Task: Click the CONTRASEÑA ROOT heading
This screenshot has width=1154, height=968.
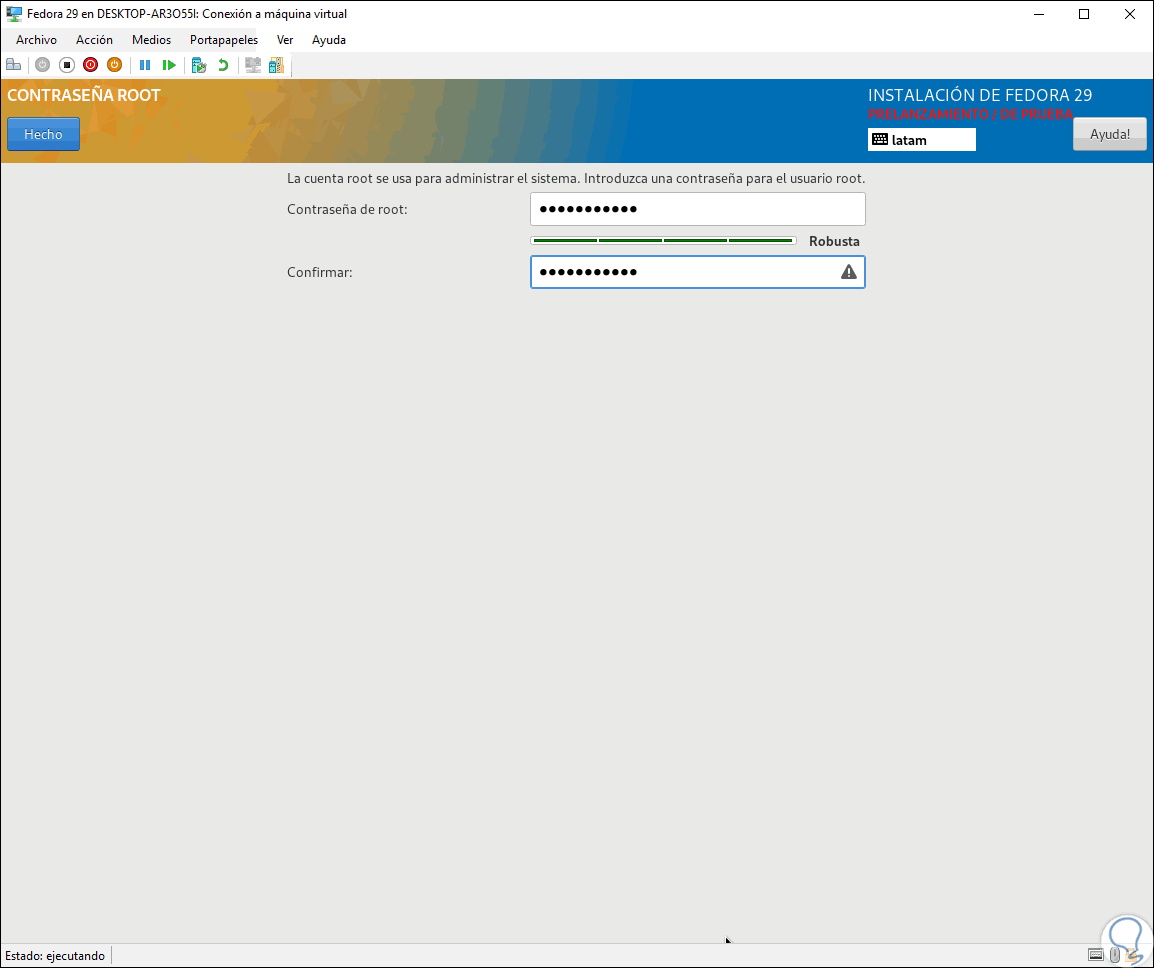Action: (84, 95)
